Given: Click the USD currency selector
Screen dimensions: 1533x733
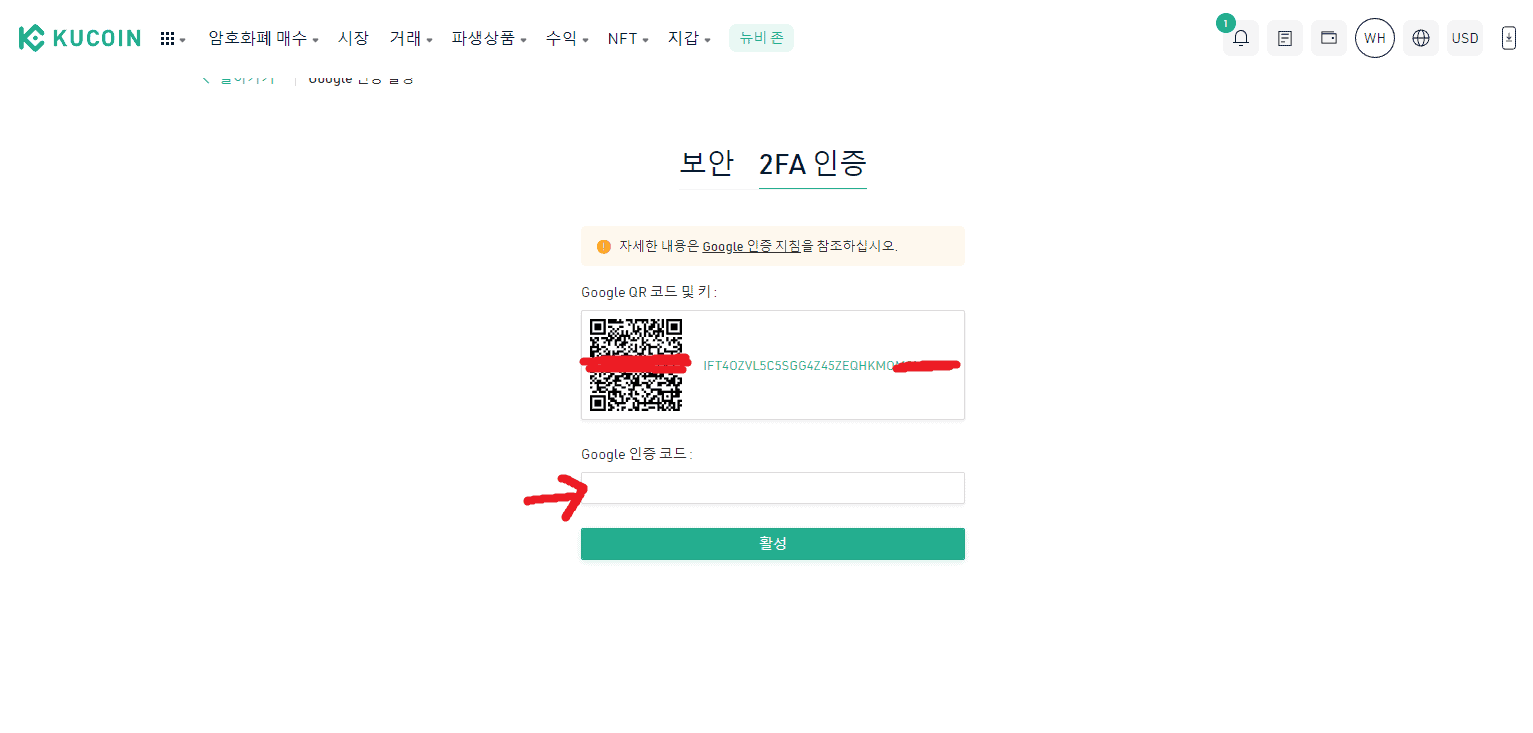Looking at the screenshot, I should click(1464, 37).
